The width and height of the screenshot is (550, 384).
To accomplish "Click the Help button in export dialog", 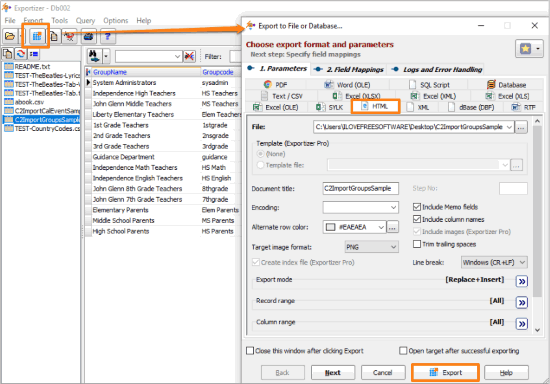I will point(506,372).
